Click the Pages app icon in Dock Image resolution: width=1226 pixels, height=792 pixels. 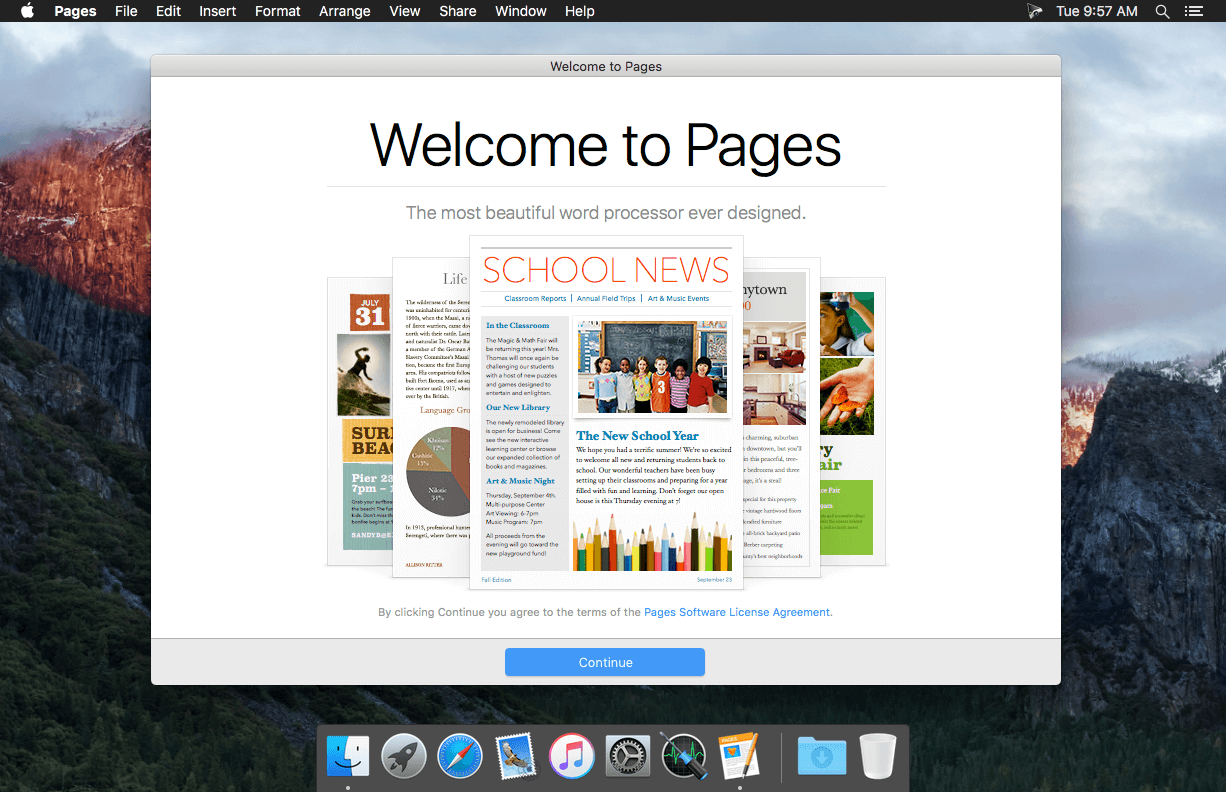pos(740,756)
